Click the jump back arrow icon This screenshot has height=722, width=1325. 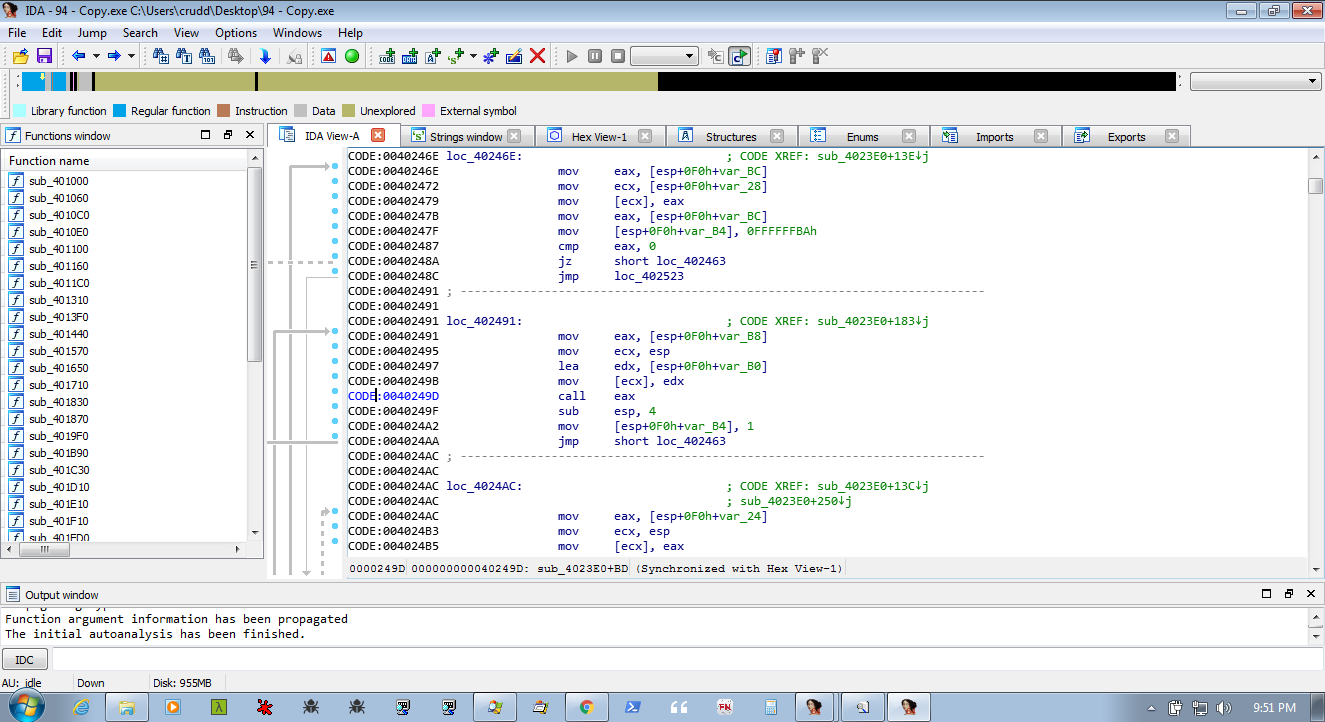[x=78, y=56]
